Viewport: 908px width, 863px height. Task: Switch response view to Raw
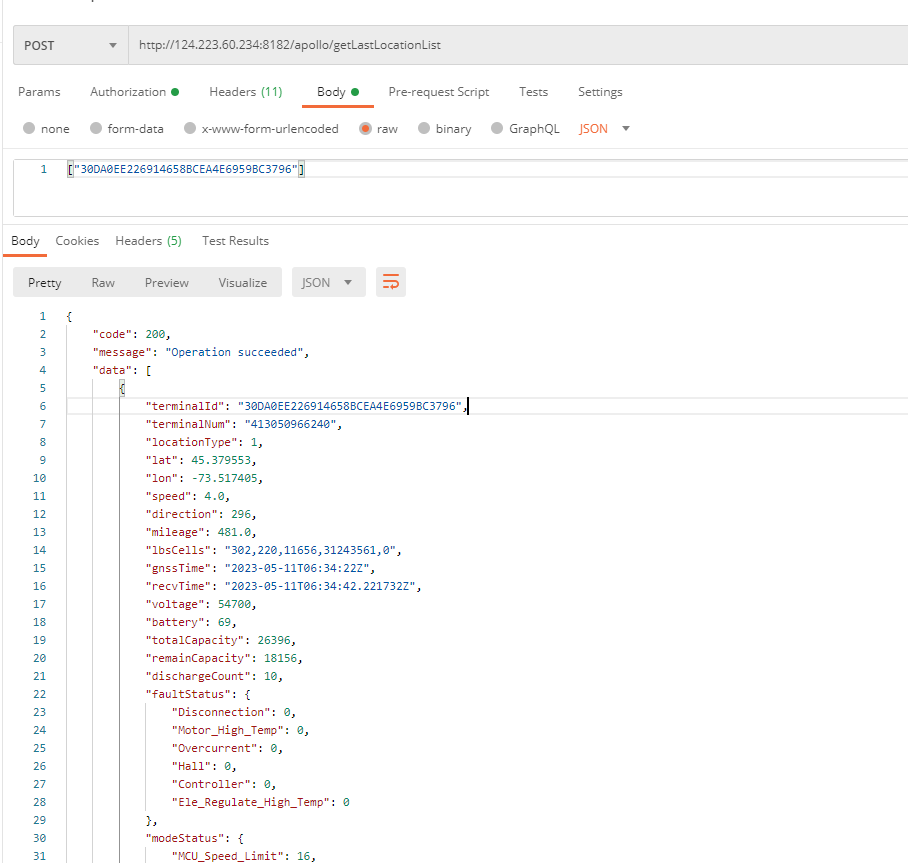tap(103, 283)
